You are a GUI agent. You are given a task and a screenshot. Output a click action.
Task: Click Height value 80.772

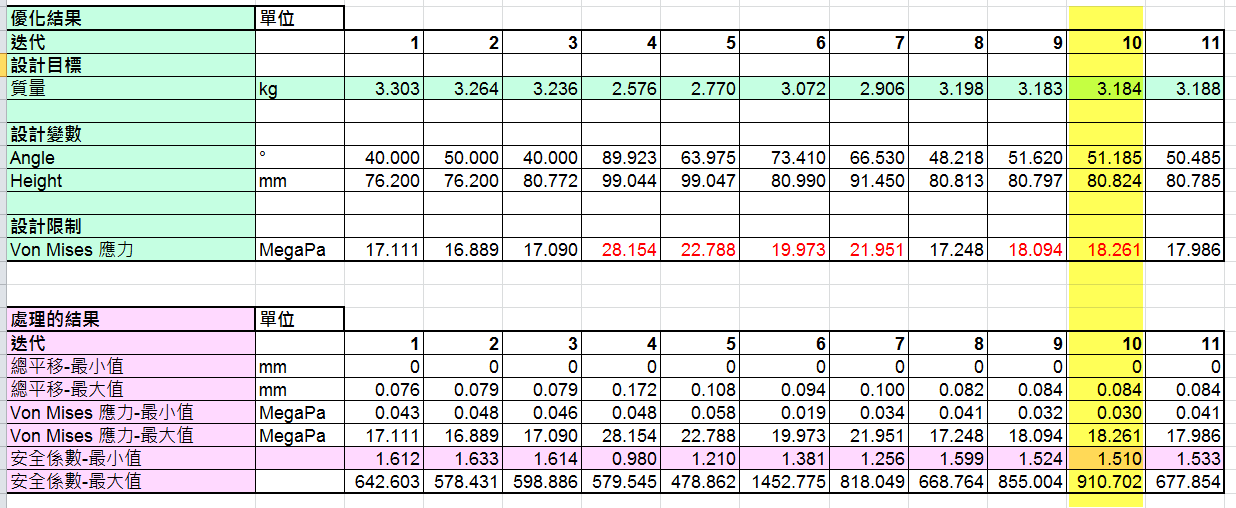(x=542, y=180)
